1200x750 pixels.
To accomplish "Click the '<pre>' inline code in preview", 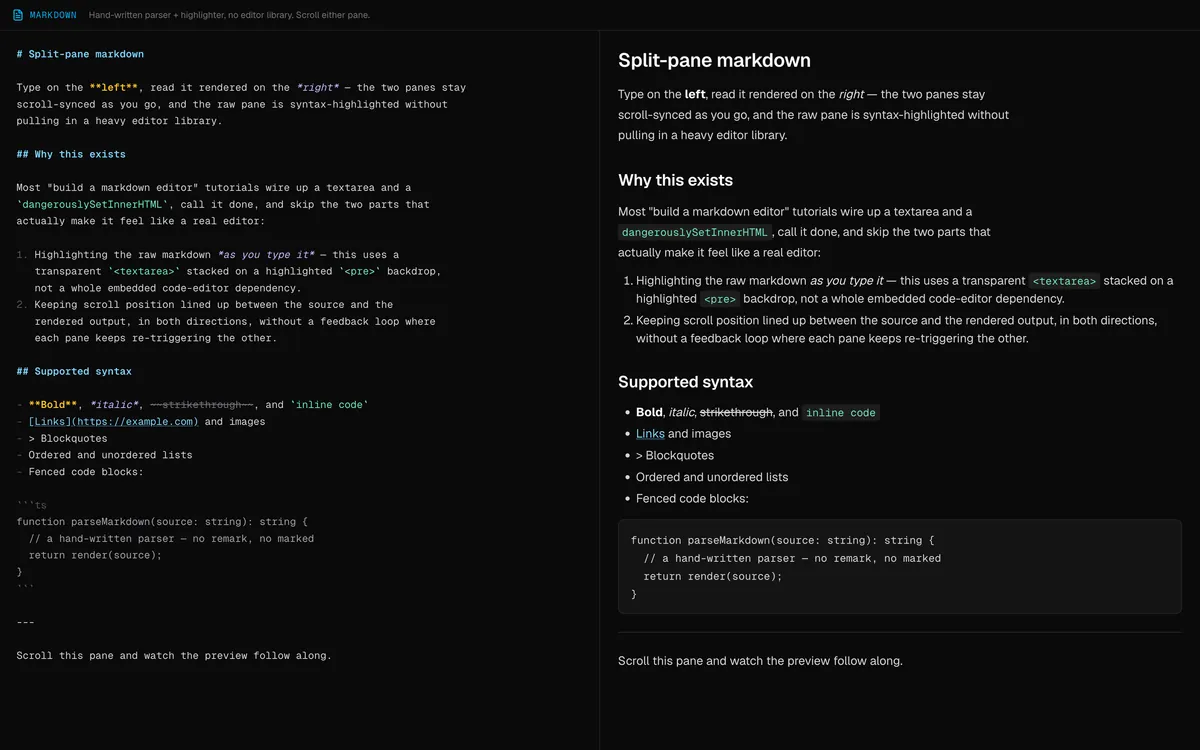I will click(719, 299).
